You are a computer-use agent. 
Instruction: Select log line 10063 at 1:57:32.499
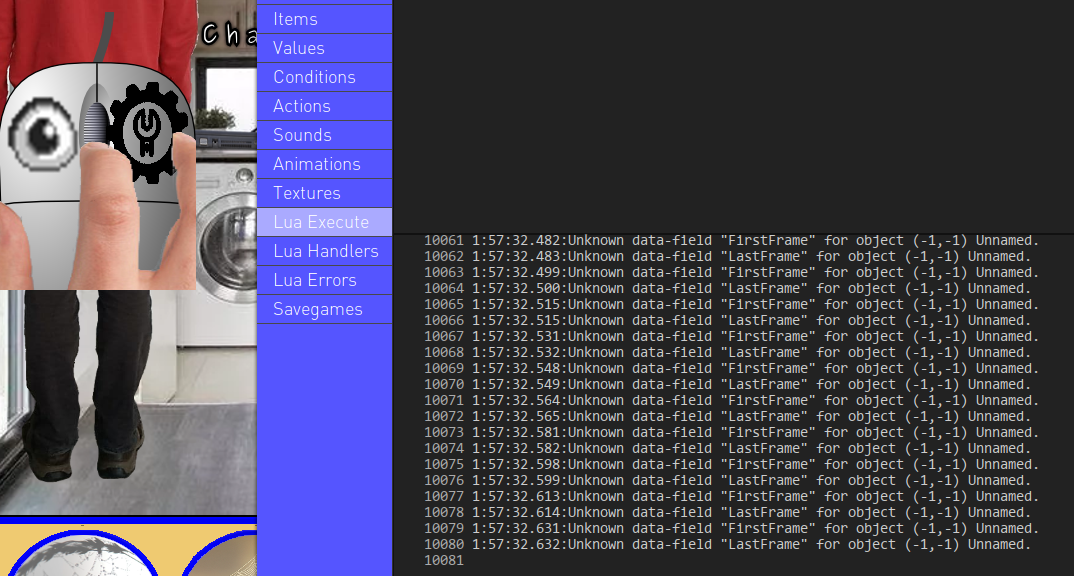[x=732, y=273]
